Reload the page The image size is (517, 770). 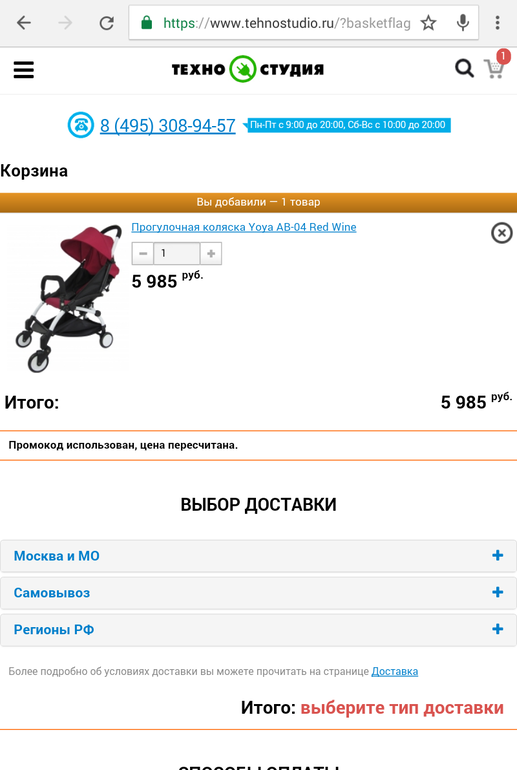pos(107,23)
